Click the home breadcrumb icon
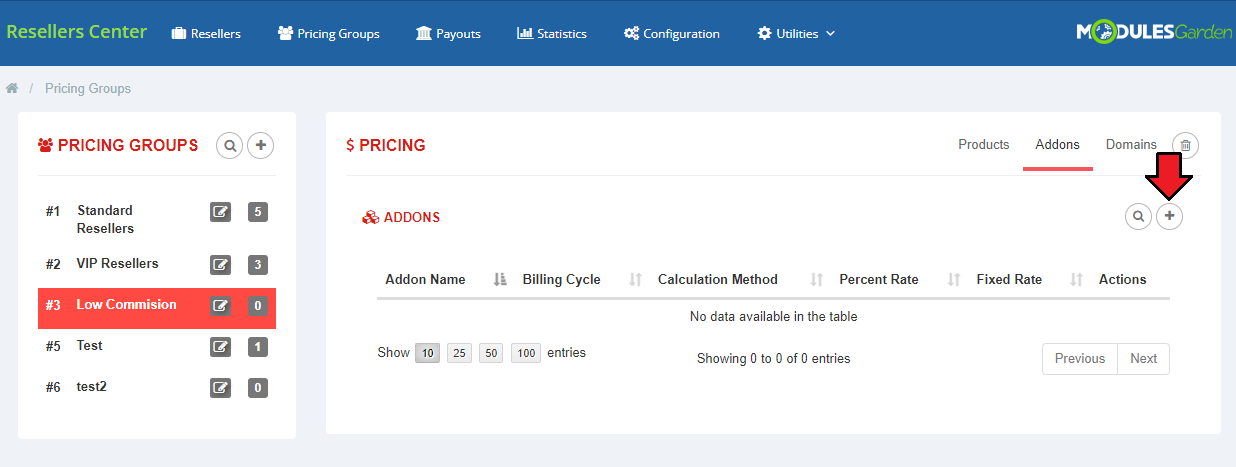The width and height of the screenshot is (1236, 467). pos(12,88)
